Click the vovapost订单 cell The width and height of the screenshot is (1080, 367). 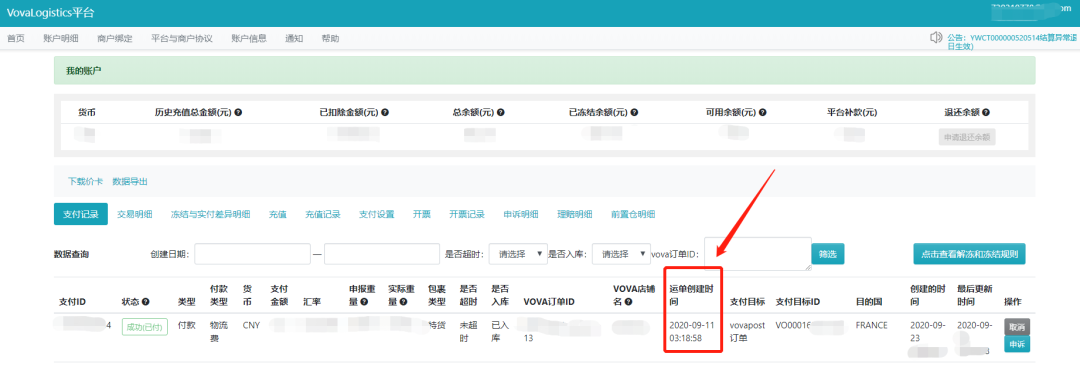click(747, 331)
